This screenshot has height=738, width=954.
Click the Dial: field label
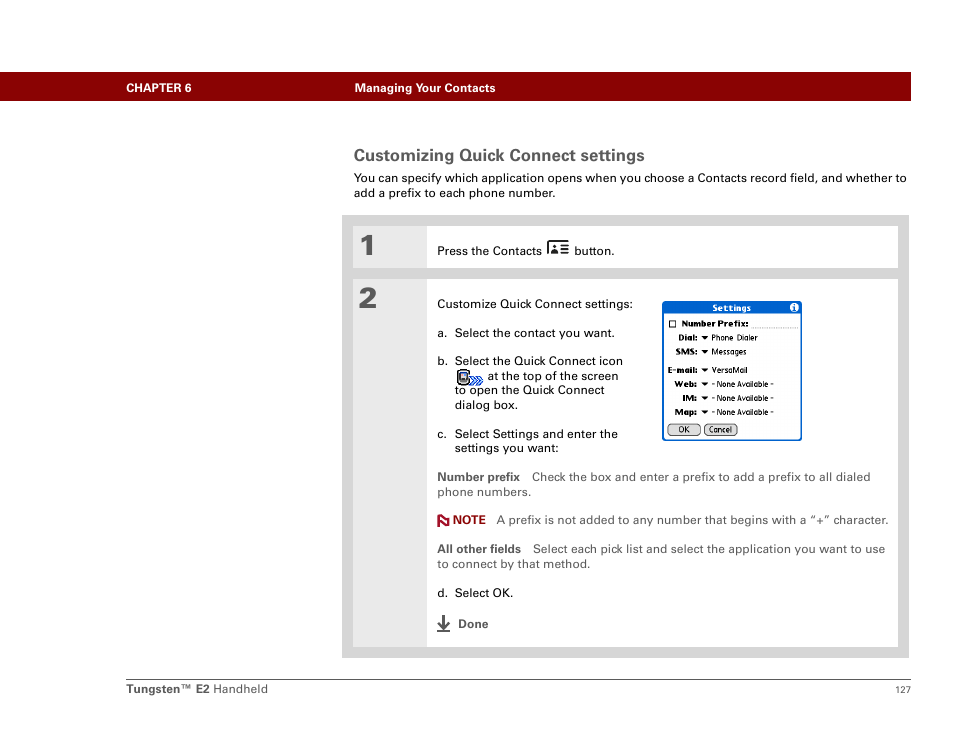point(688,338)
